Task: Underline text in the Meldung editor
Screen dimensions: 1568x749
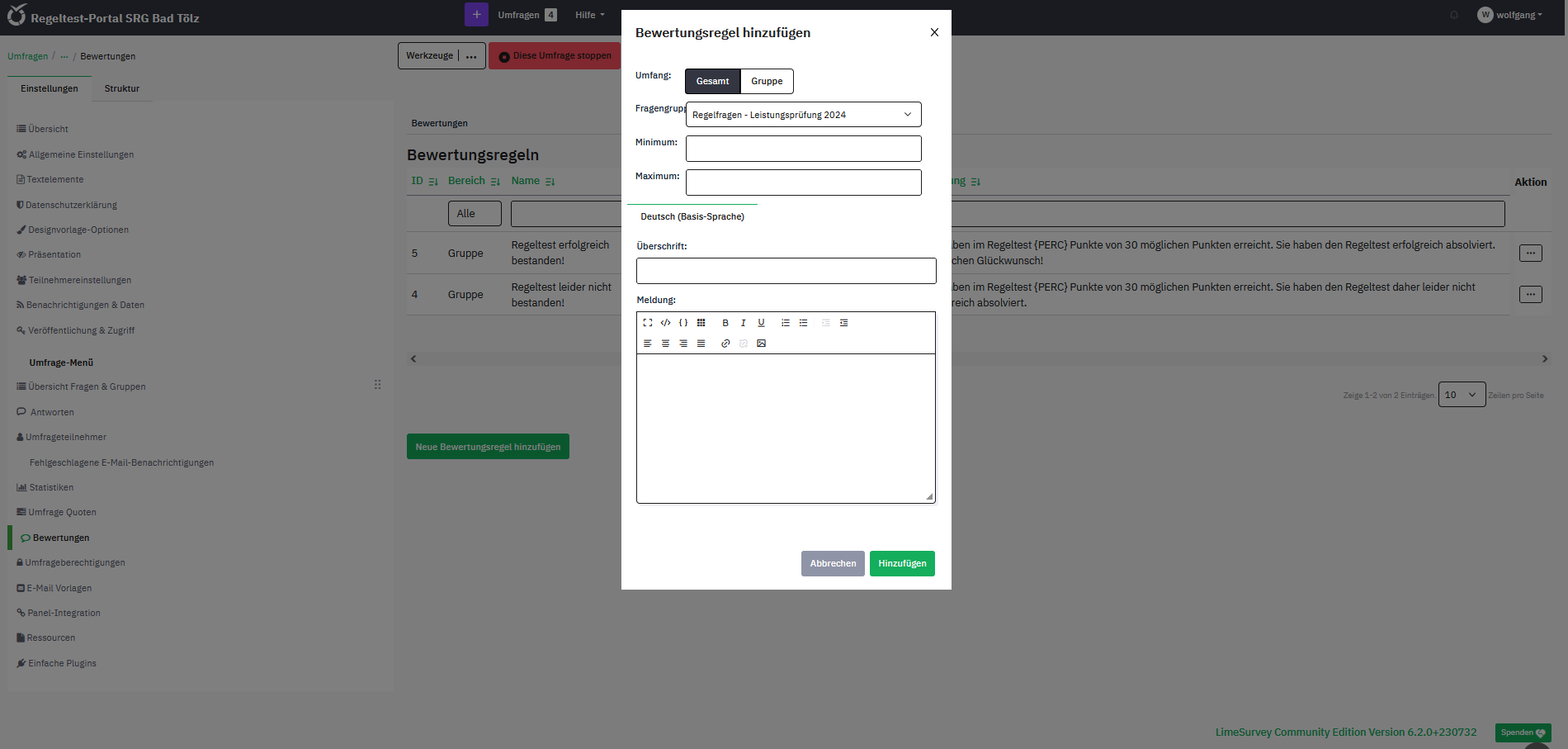Action: tap(761, 323)
